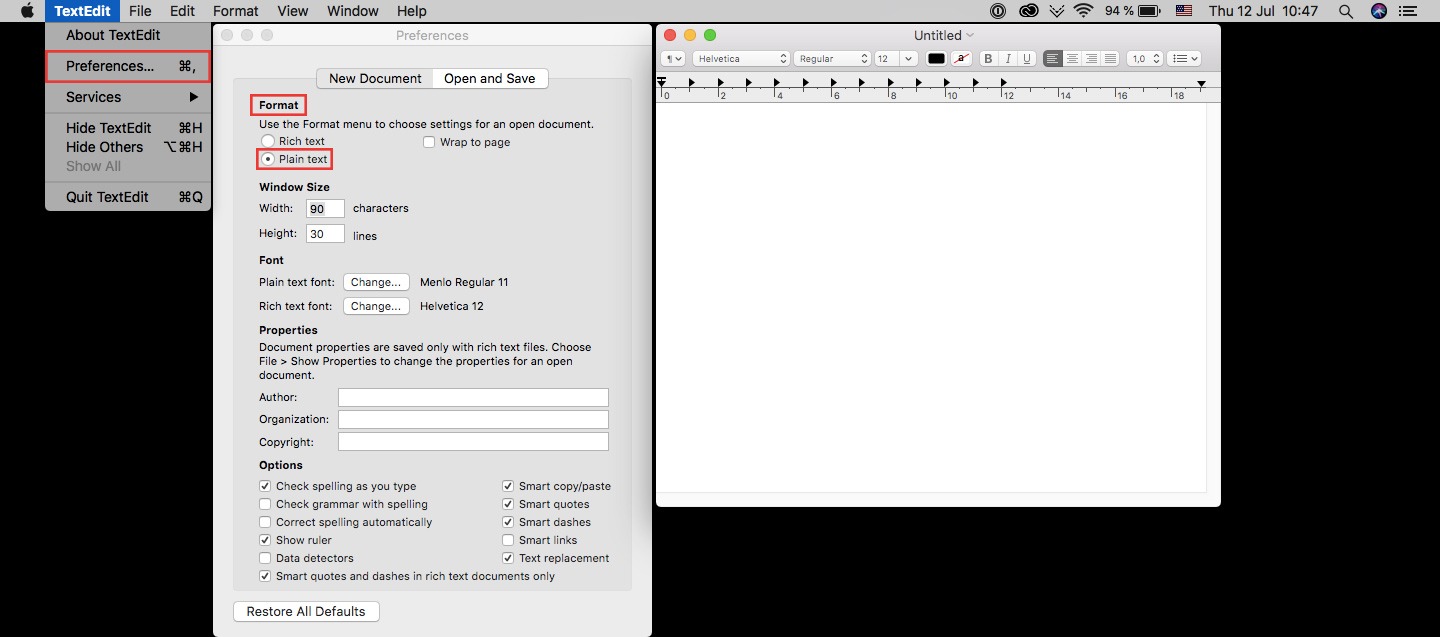Choose Preferences… from TextEdit menu

(128, 66)
